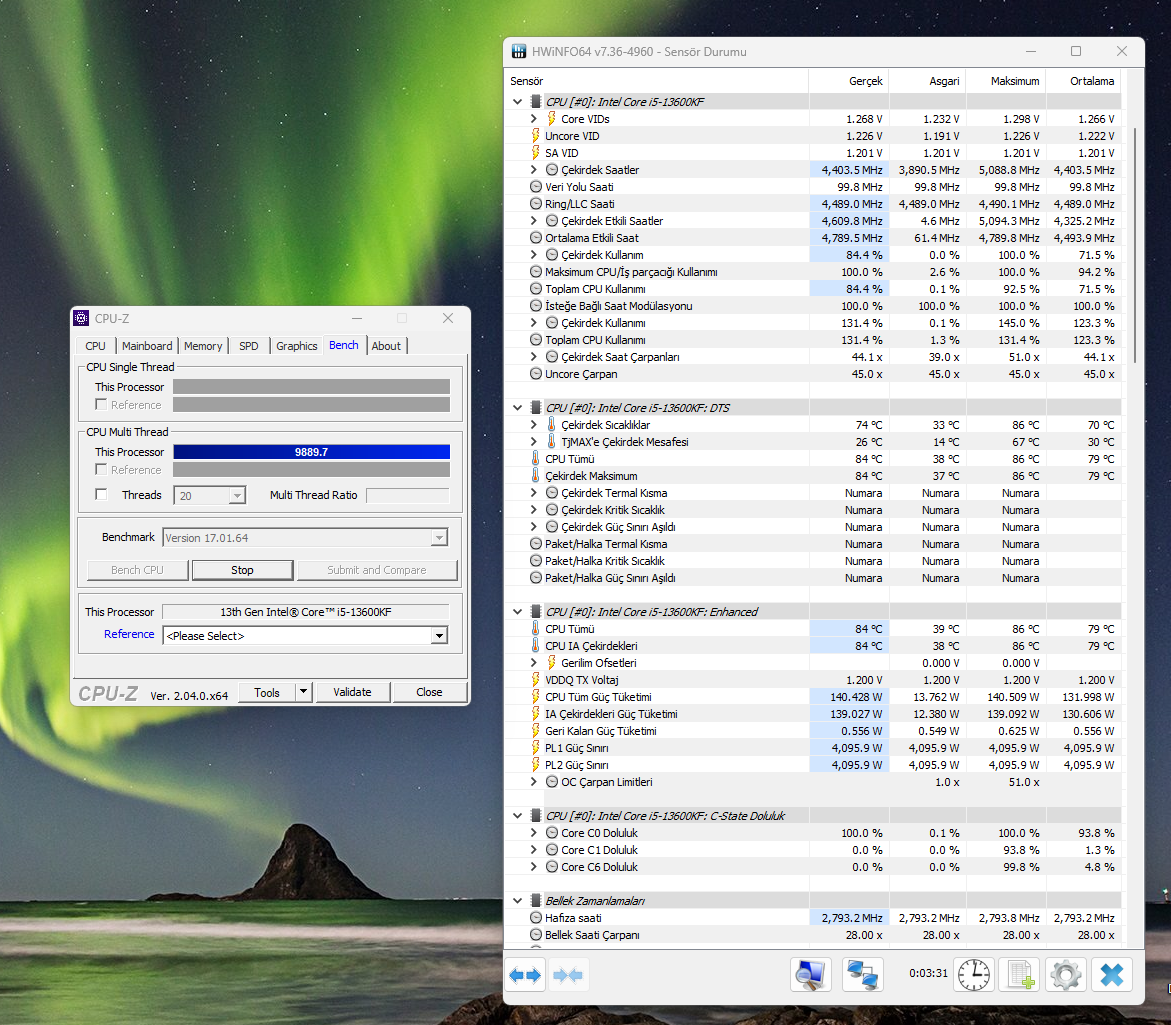Click the log file with plus icon
Image resolution: width=1171 pixels, height=1025 pixels.
point(1020,975)
